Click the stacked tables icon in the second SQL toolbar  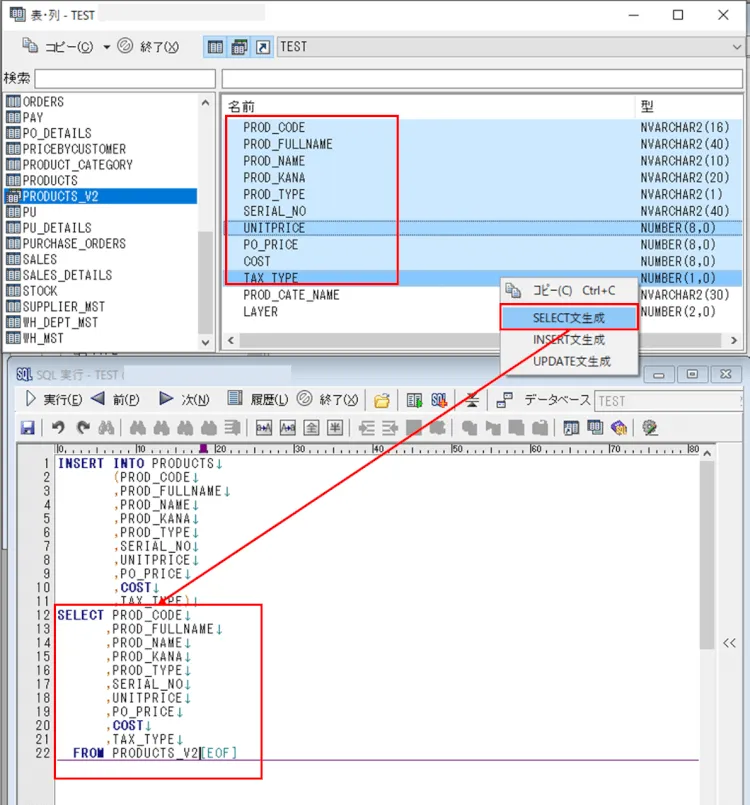click(595, 428)
